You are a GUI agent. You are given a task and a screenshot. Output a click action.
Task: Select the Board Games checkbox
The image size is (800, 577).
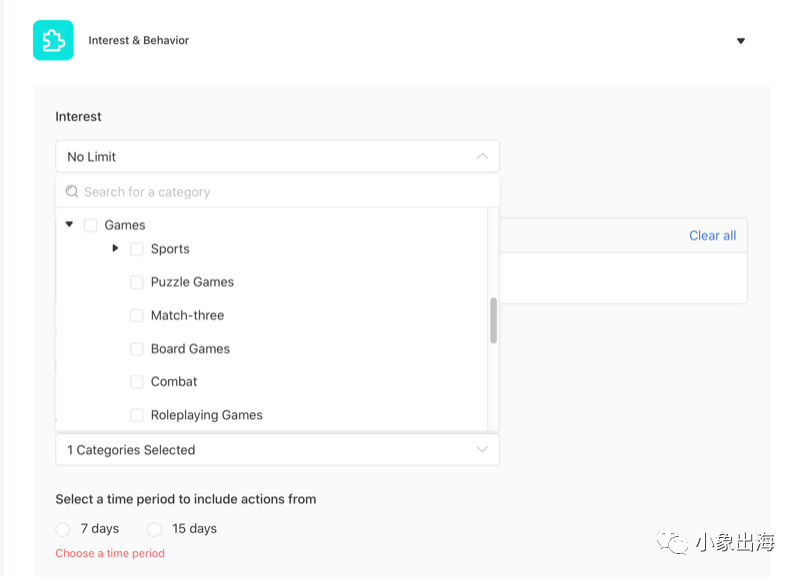point(137,349)
